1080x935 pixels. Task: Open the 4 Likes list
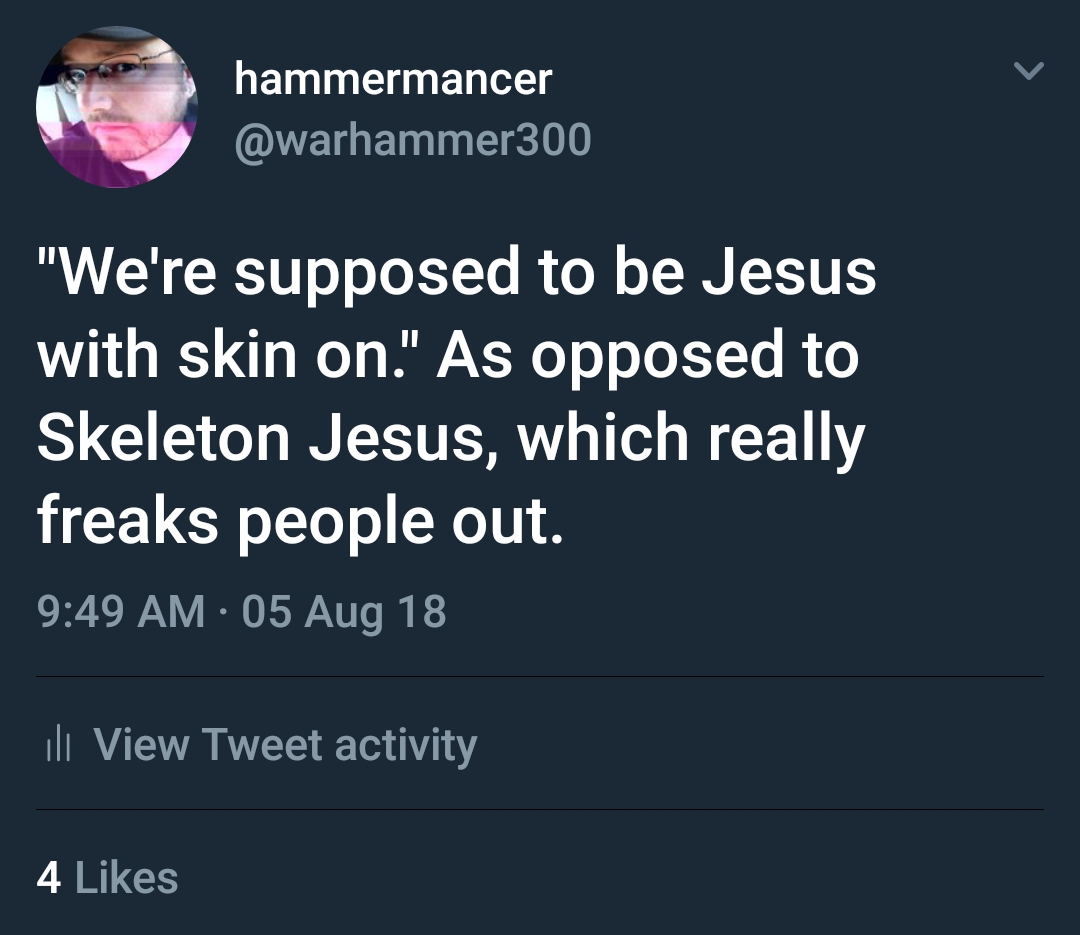coord(107,878)
